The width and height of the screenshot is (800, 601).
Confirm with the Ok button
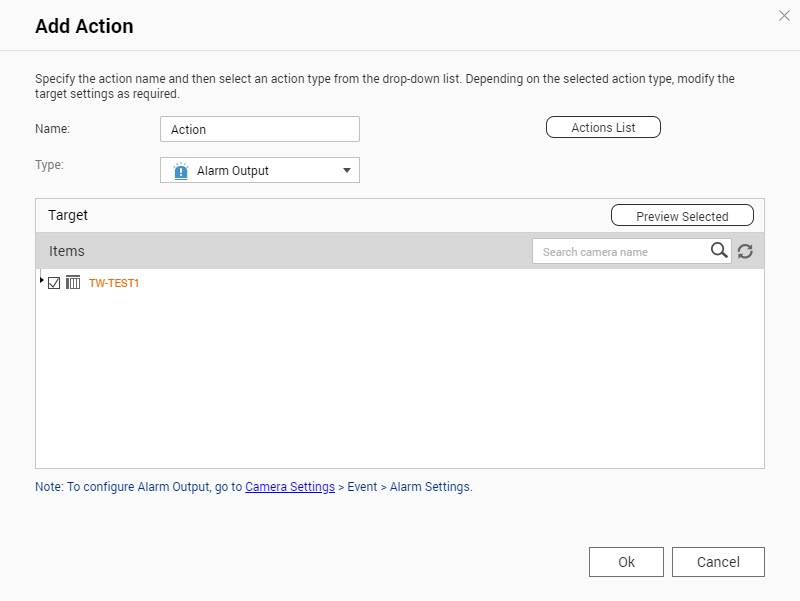pyautogui.click(x=626, y=562)
